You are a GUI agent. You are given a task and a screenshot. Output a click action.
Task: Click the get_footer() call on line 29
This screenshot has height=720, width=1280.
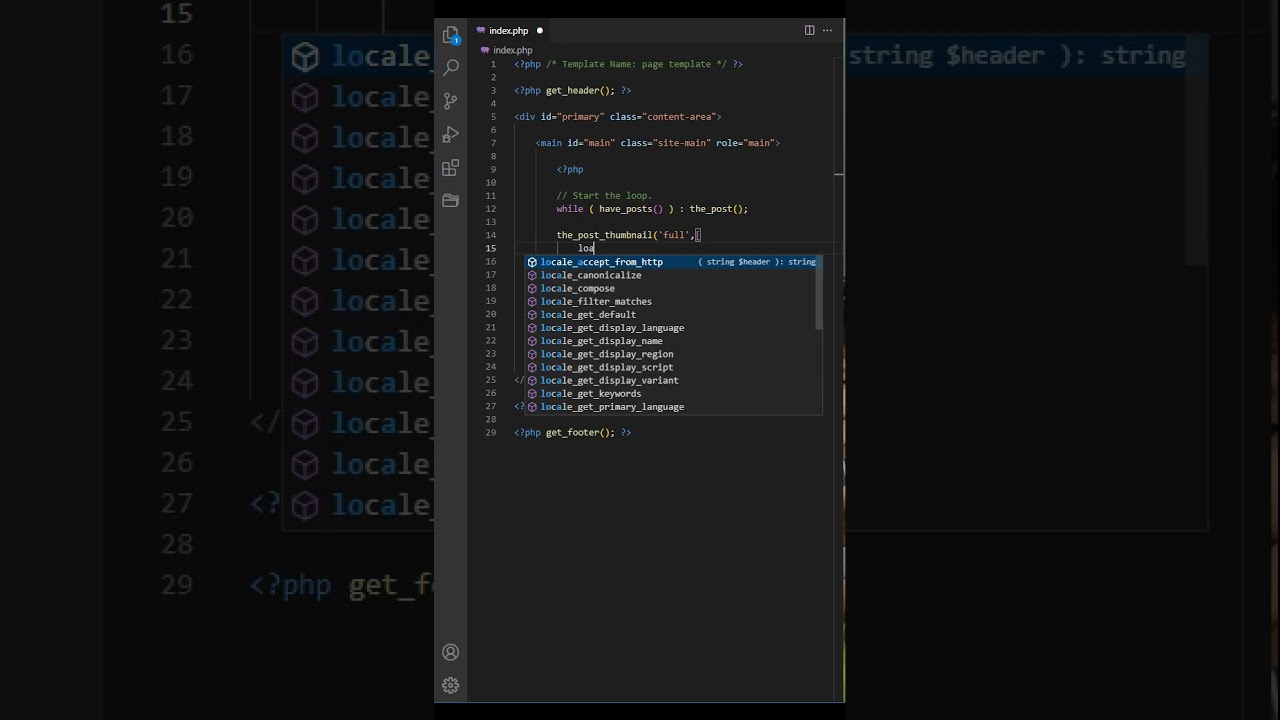coord(580,433)
